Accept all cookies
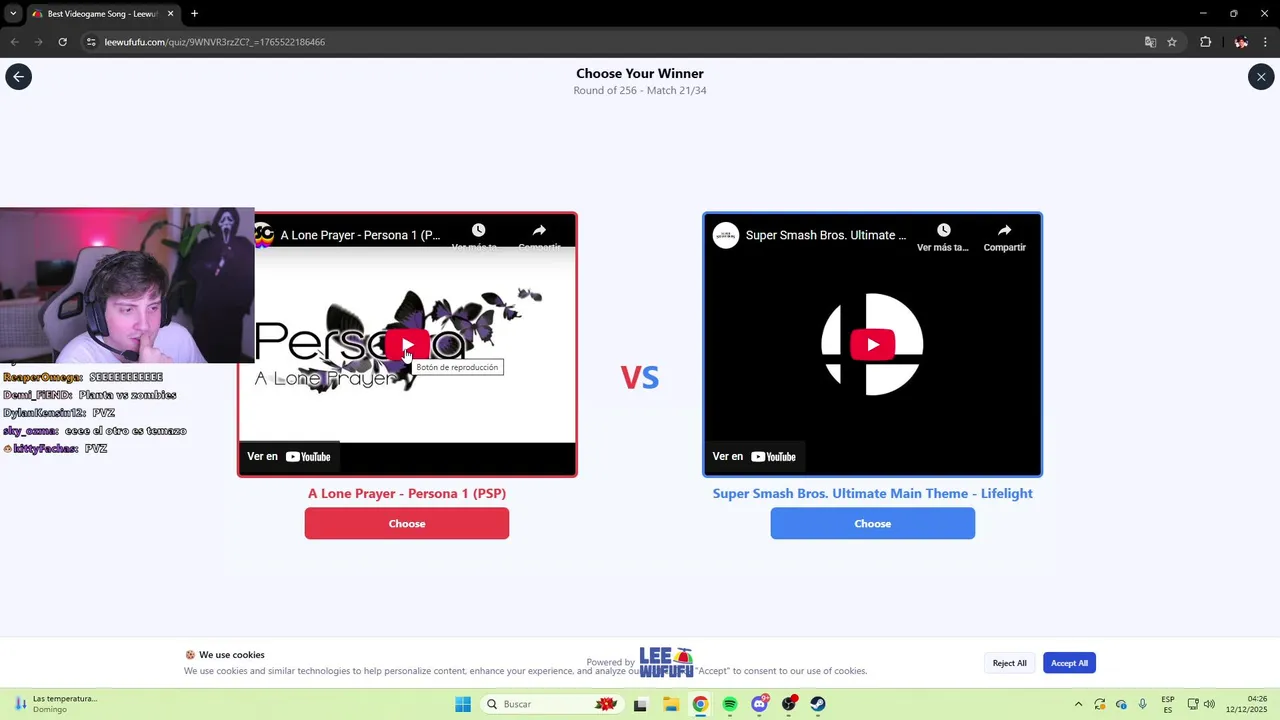Image resolution: width=1280 pixels, height=720 pixels. [1069, 663]
